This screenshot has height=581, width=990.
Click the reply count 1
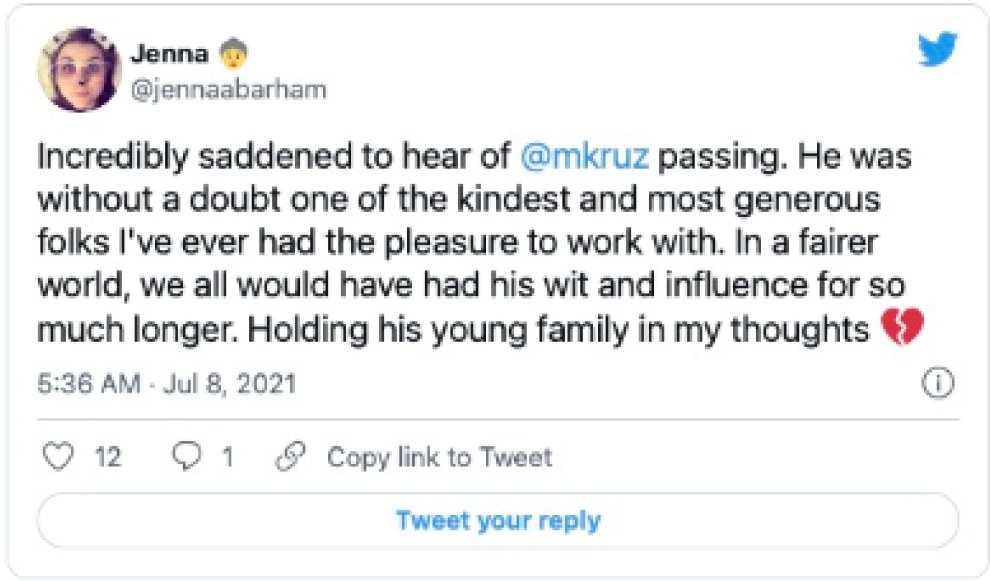(x=227, y=458)
